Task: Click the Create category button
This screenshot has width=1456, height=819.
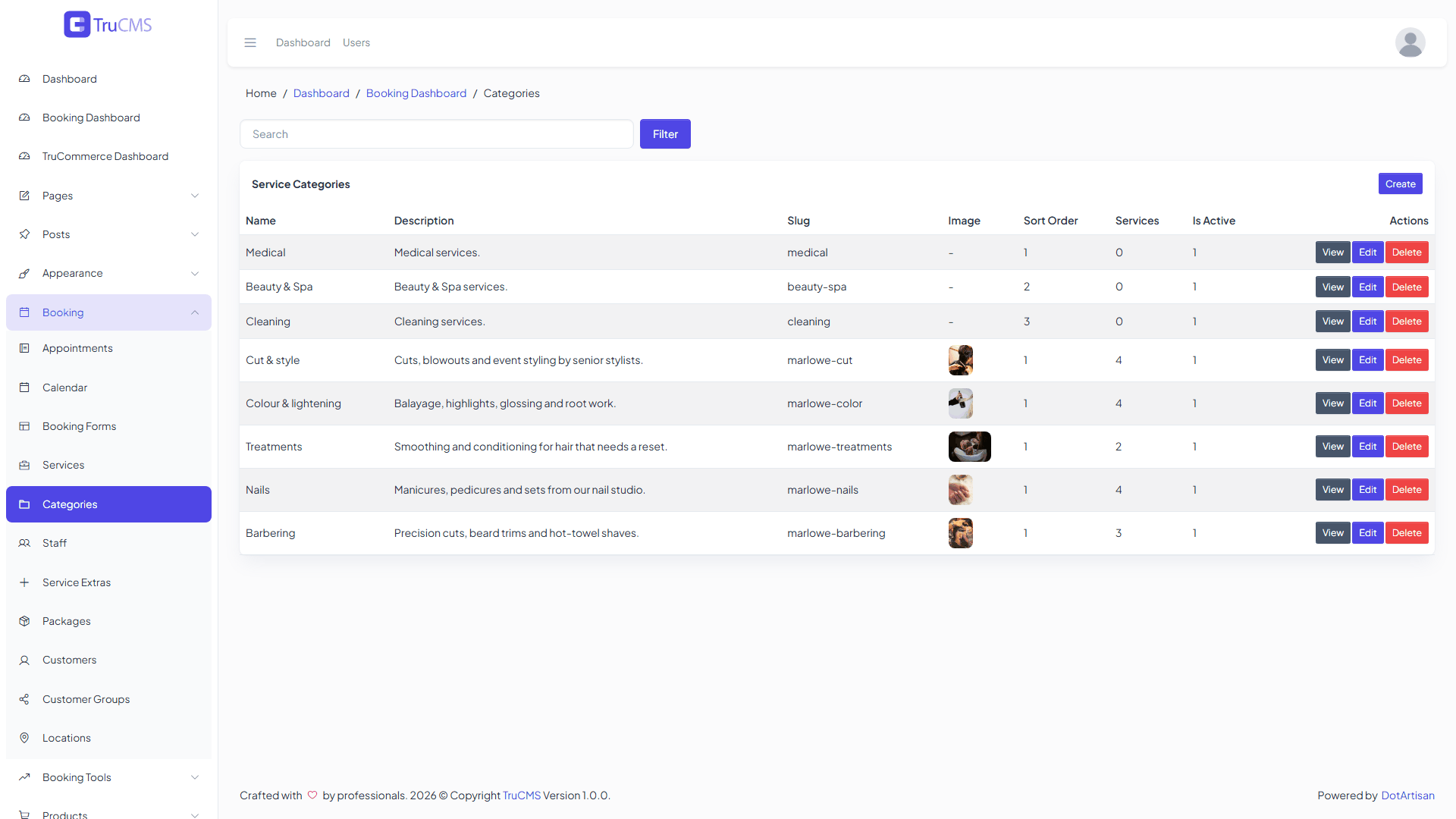Action: click(x=1400, y=184)
